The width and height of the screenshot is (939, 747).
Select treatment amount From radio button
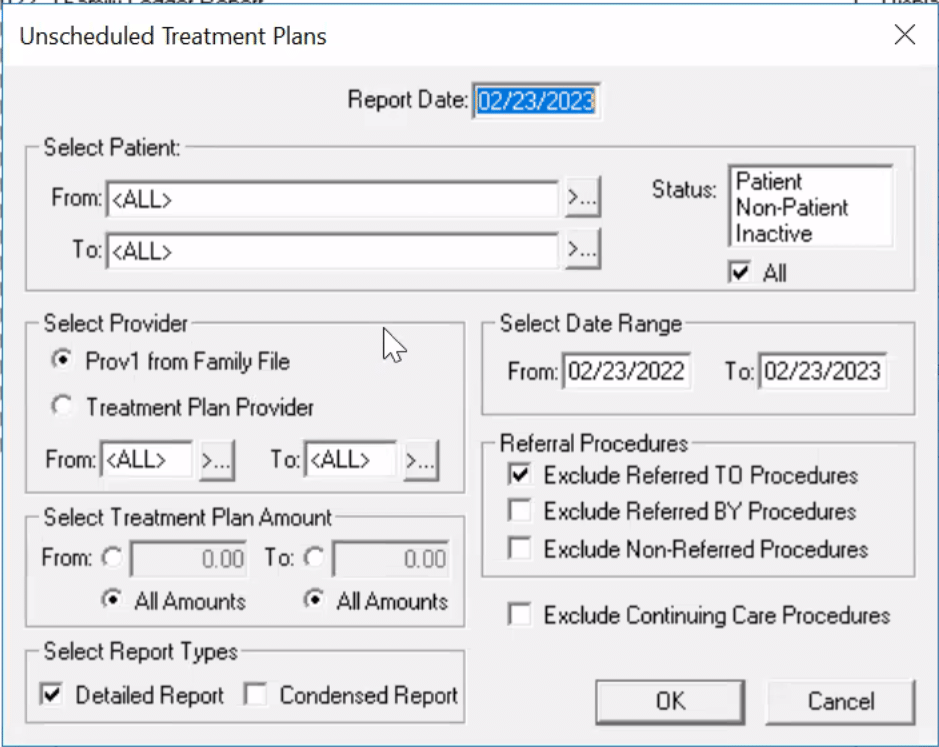(112, 557)
